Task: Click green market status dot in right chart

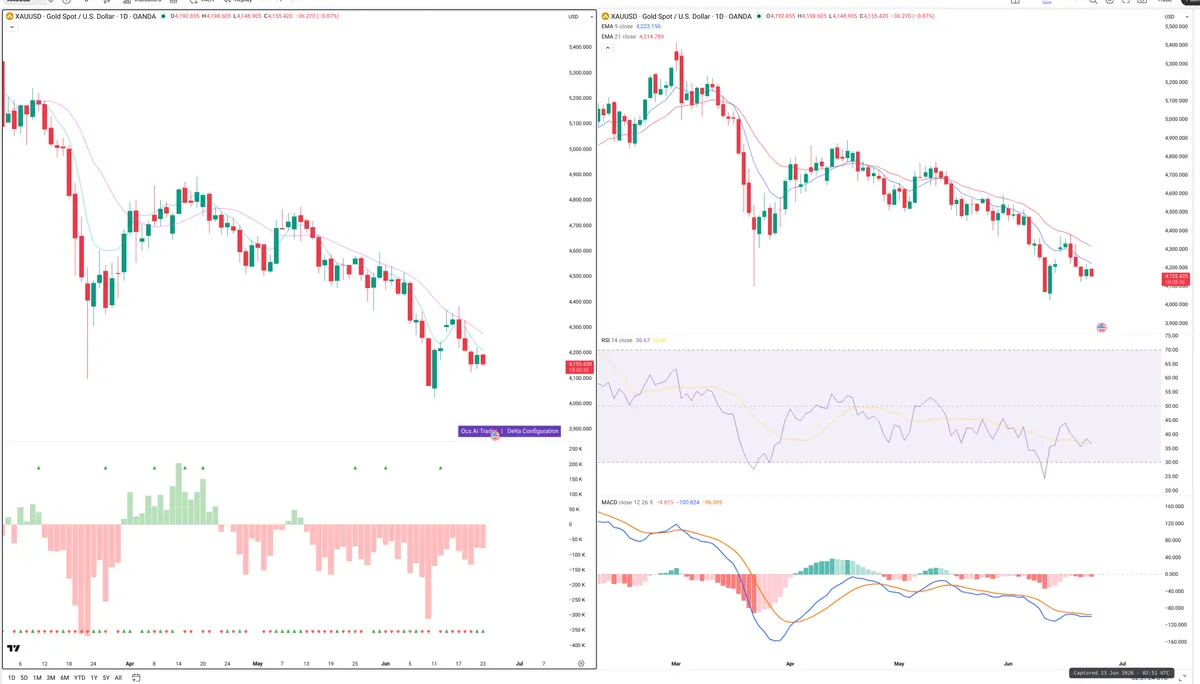Action: coord(761,16)
